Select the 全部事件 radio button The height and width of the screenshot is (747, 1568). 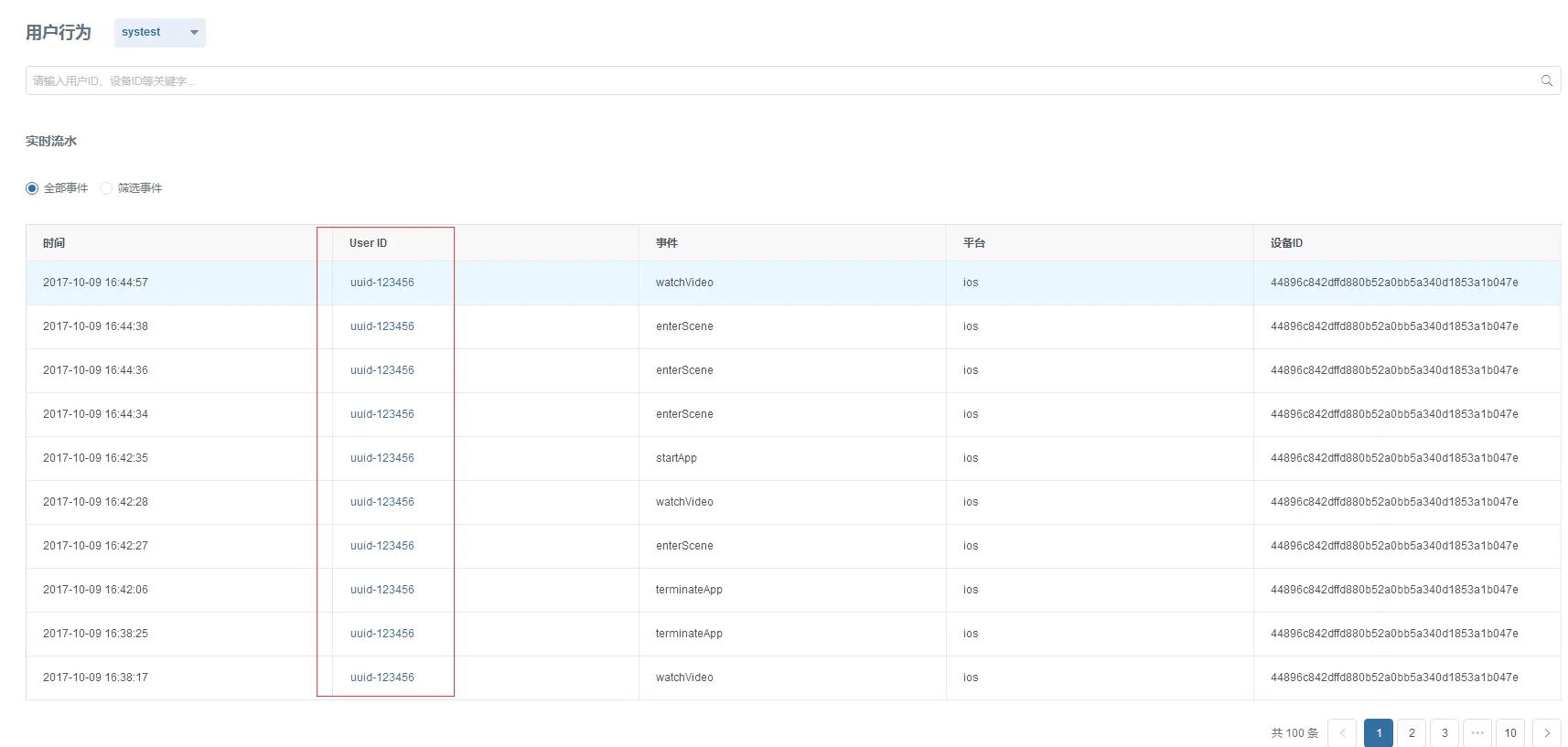[32, 188]
